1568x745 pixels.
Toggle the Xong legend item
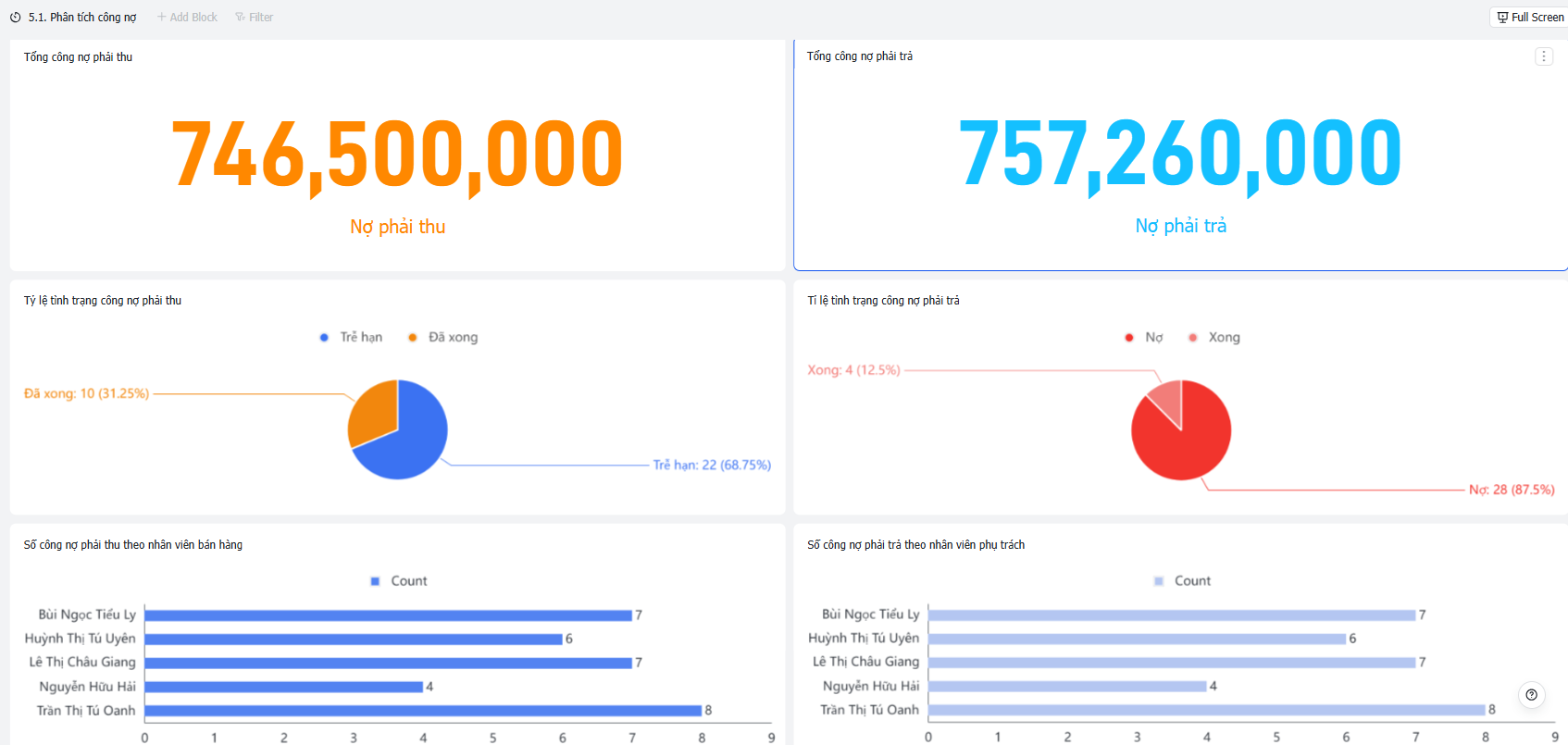pyautogui.click(x=1213, y=337)
